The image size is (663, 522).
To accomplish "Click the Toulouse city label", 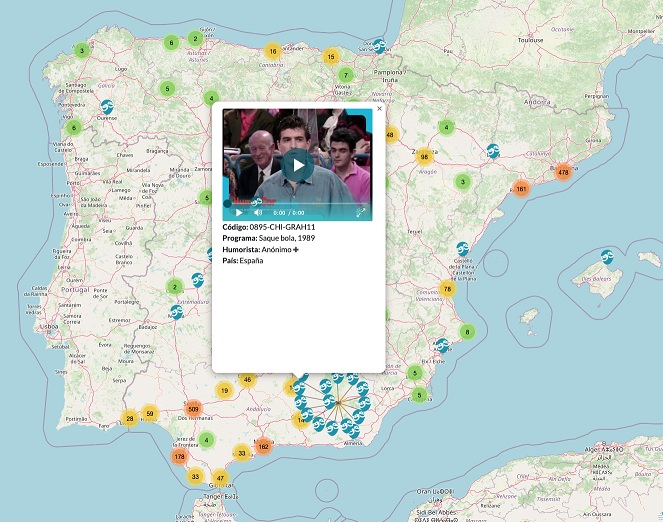I will (x=530, y=40).
